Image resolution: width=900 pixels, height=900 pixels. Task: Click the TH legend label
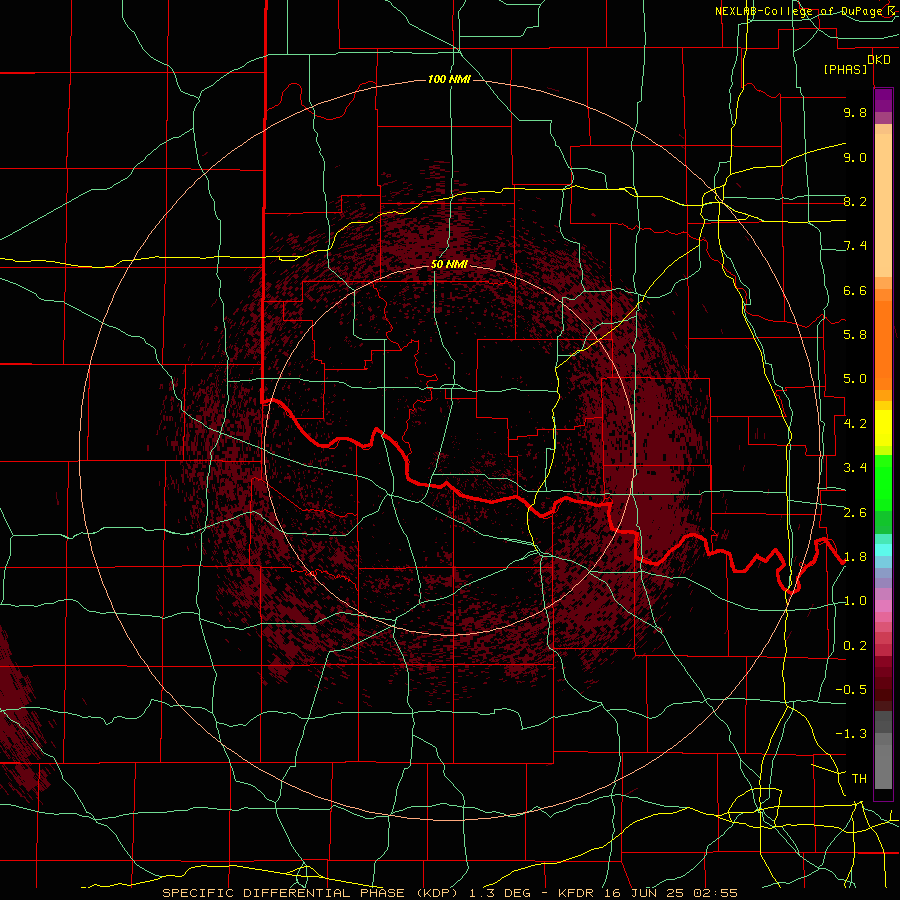tap(859, 779)
